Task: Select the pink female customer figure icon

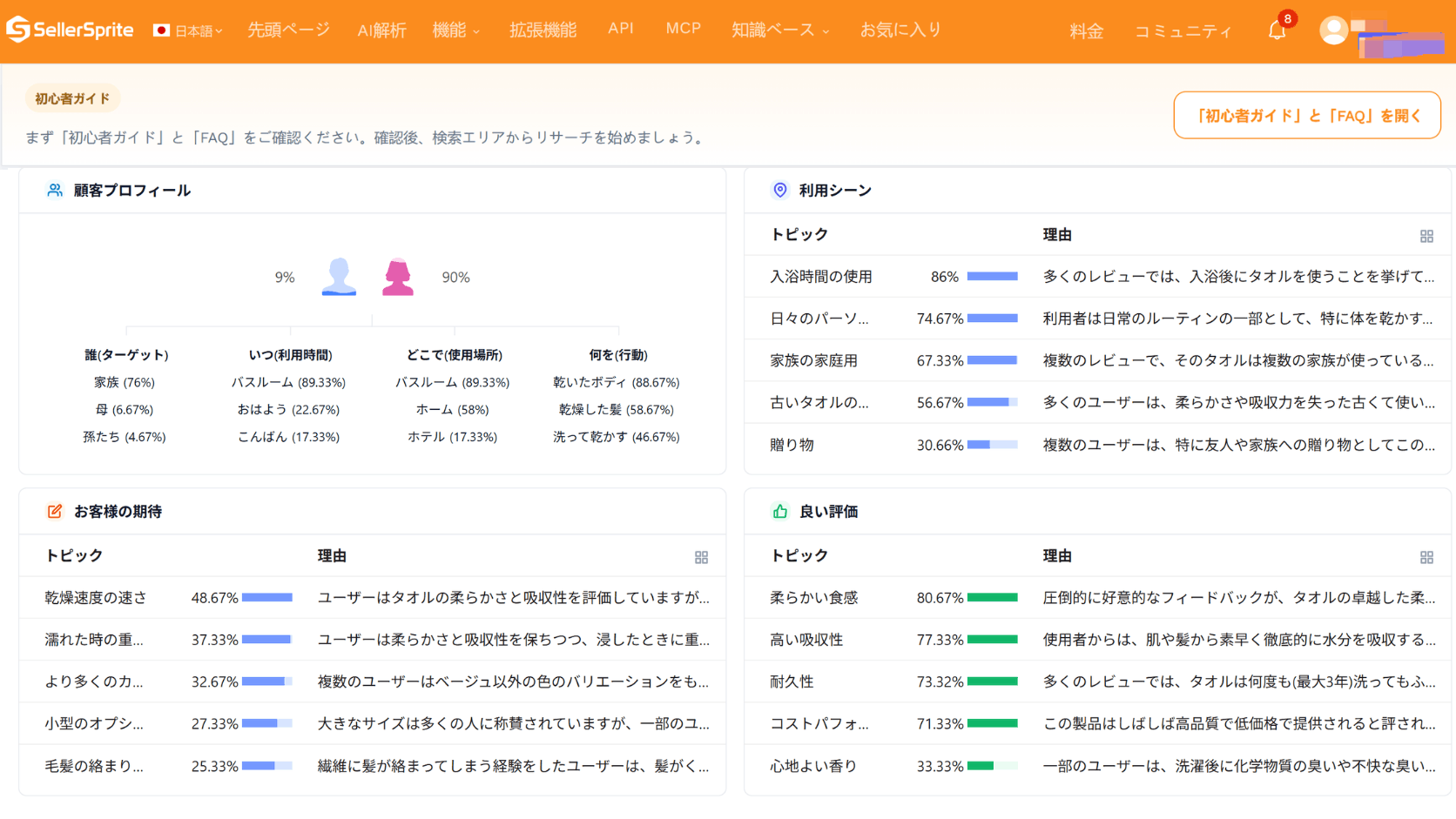Action: 398,277
